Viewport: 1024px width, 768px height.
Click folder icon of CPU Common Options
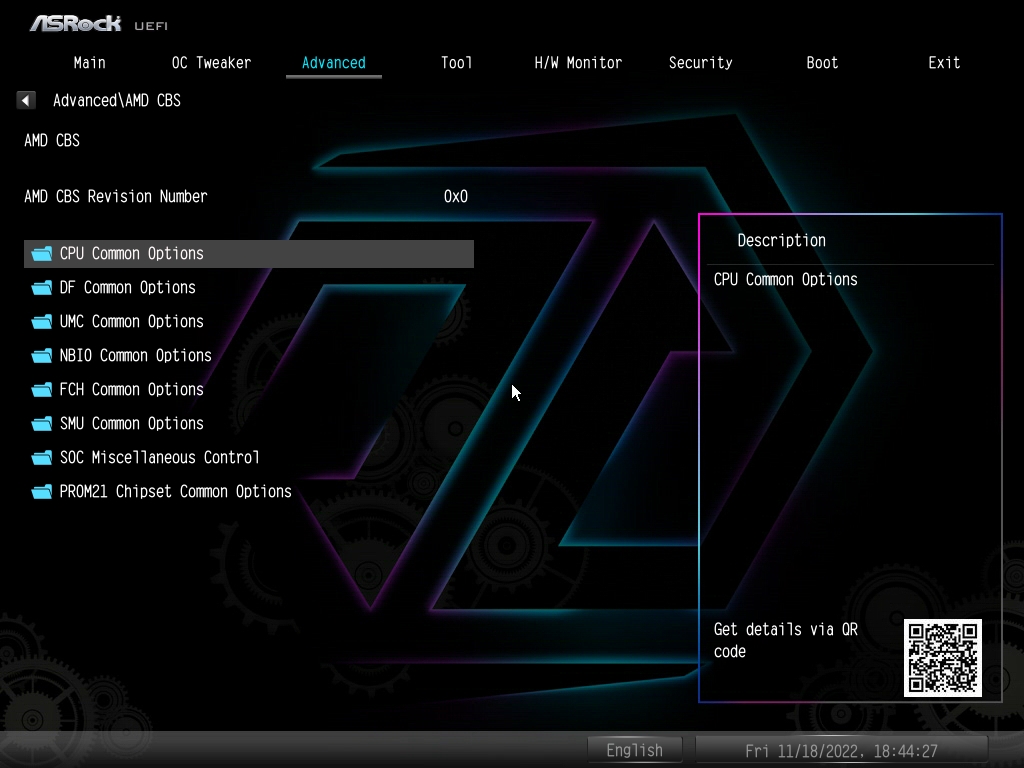tap(42, 253)
